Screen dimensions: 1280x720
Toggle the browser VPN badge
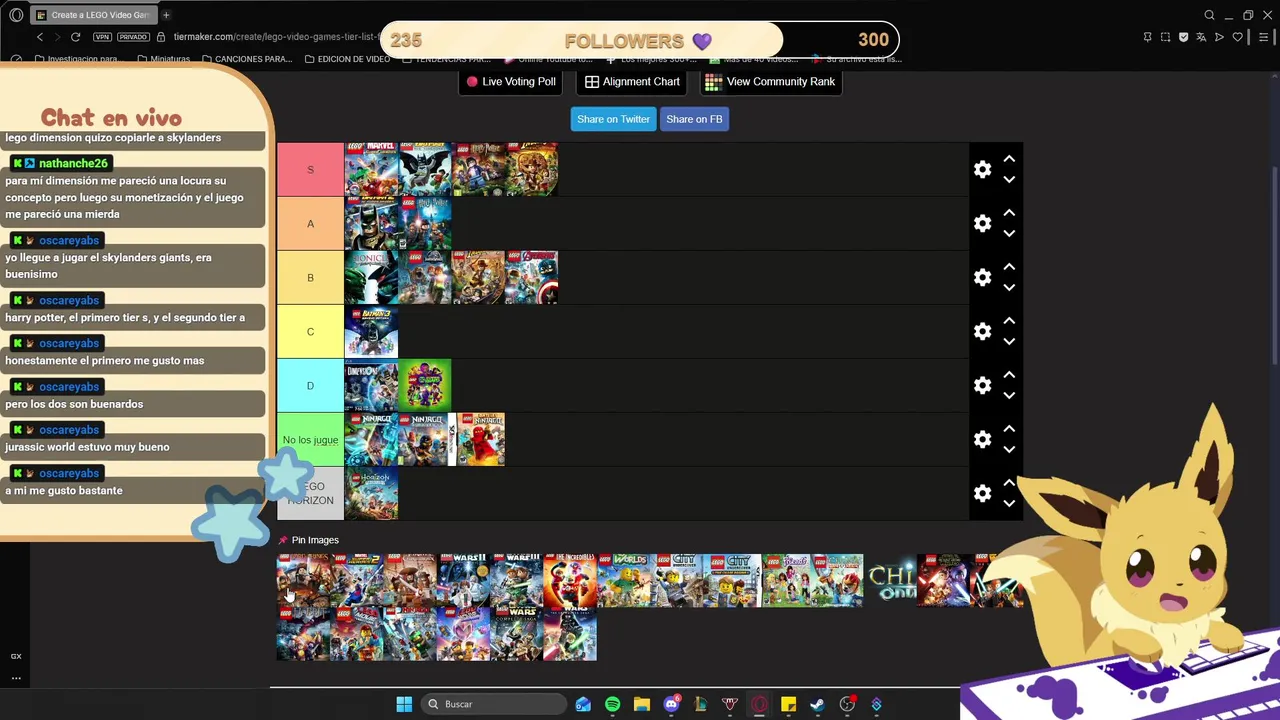tap(102, 37)
